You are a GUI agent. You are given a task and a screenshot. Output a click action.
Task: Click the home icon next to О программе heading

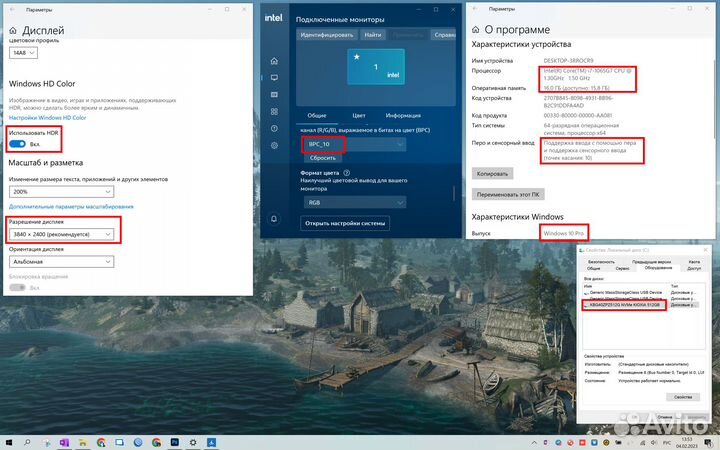[475, 30]
